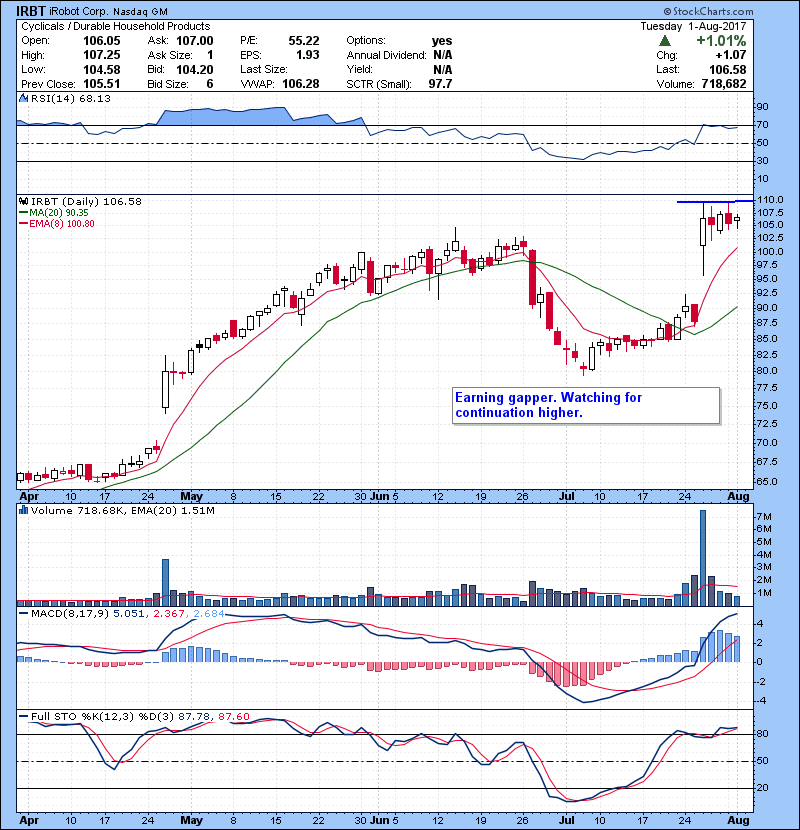Click the MA(20) 90.35 legend entry
The image size is (800, 830).
click(x=54, y=212)
